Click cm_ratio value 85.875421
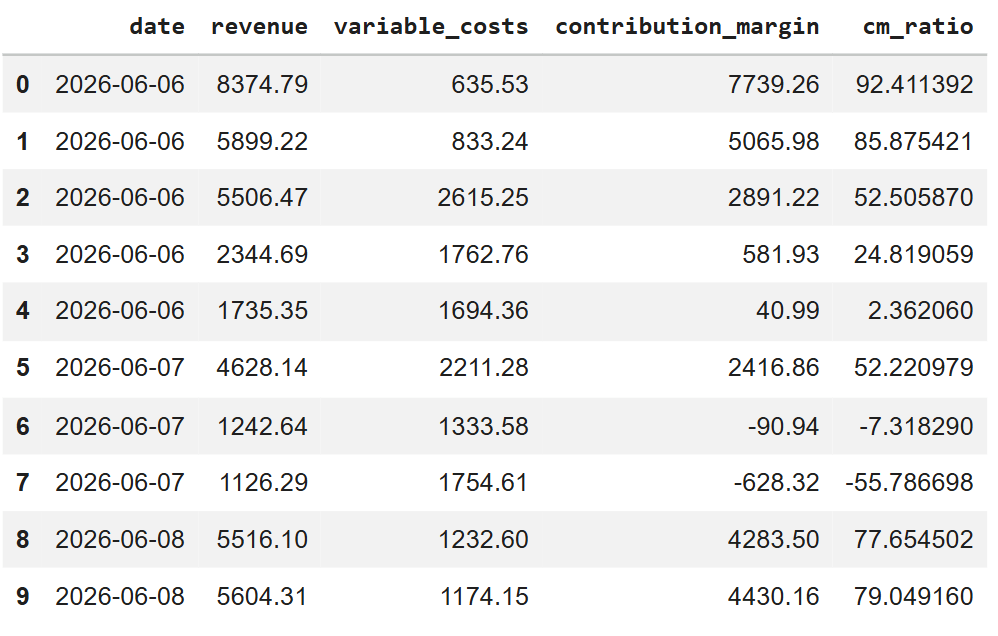 pos(913,141)
